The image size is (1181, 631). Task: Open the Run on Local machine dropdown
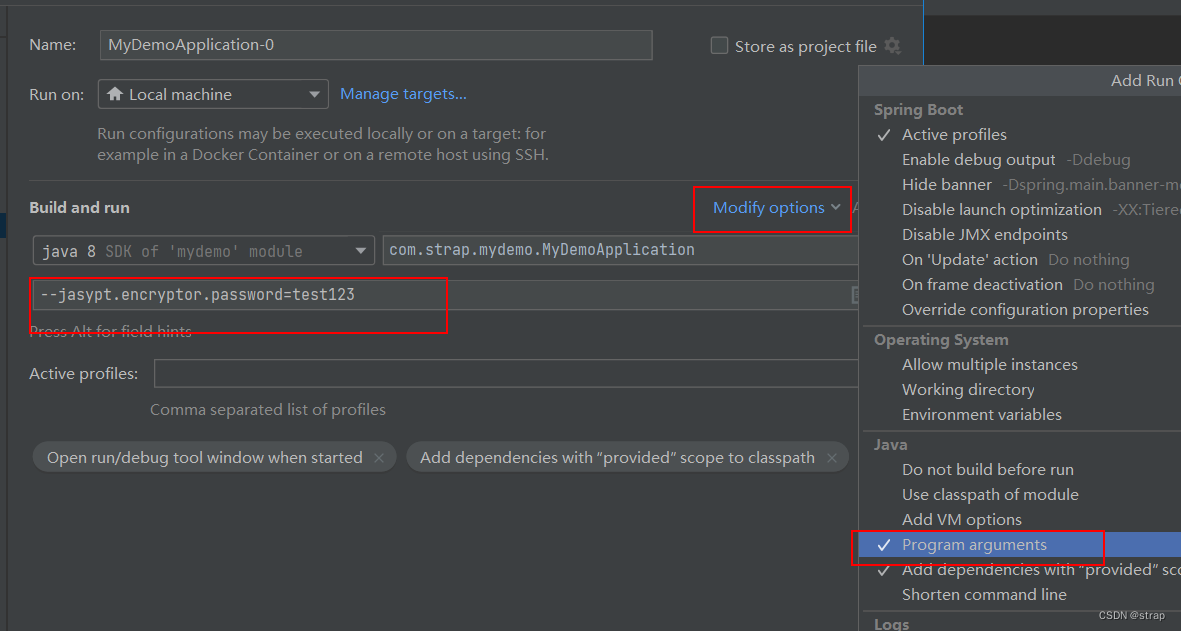213,94
